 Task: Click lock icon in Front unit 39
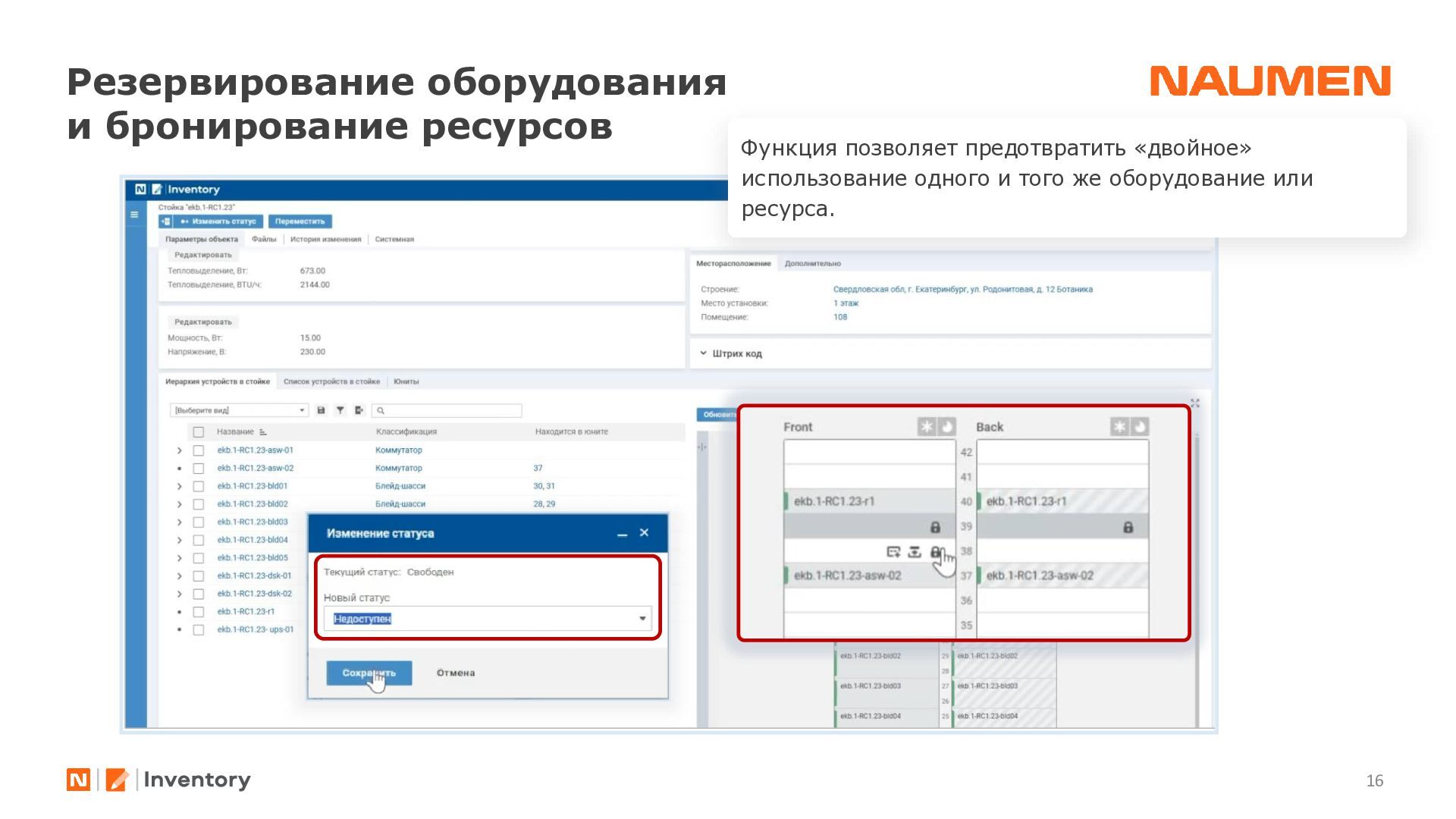935,527
